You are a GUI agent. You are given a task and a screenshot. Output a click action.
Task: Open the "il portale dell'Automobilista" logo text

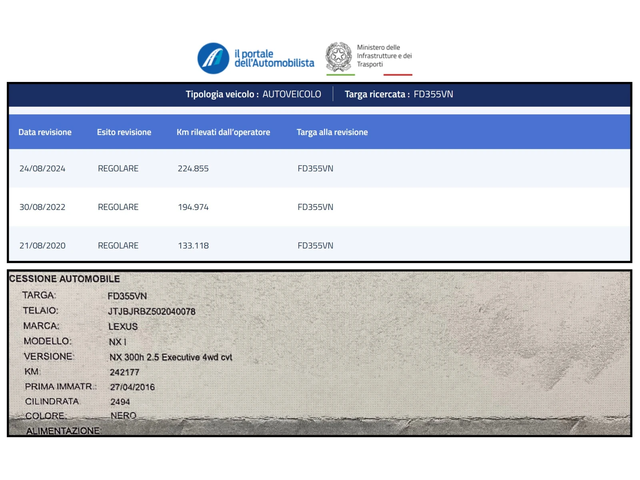coord(273,58)
